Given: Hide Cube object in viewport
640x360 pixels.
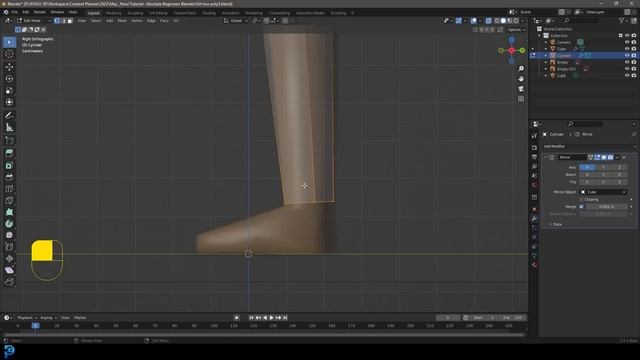Looking at the screenshot, I should click(x=627, y=49).
